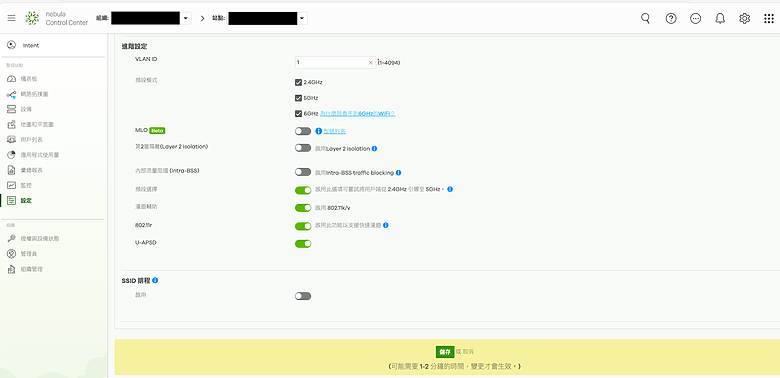This screenshot has width=780, height=378.
Task: Click the 儀表板 dashboard gauge icon
Action: [11, 79]
